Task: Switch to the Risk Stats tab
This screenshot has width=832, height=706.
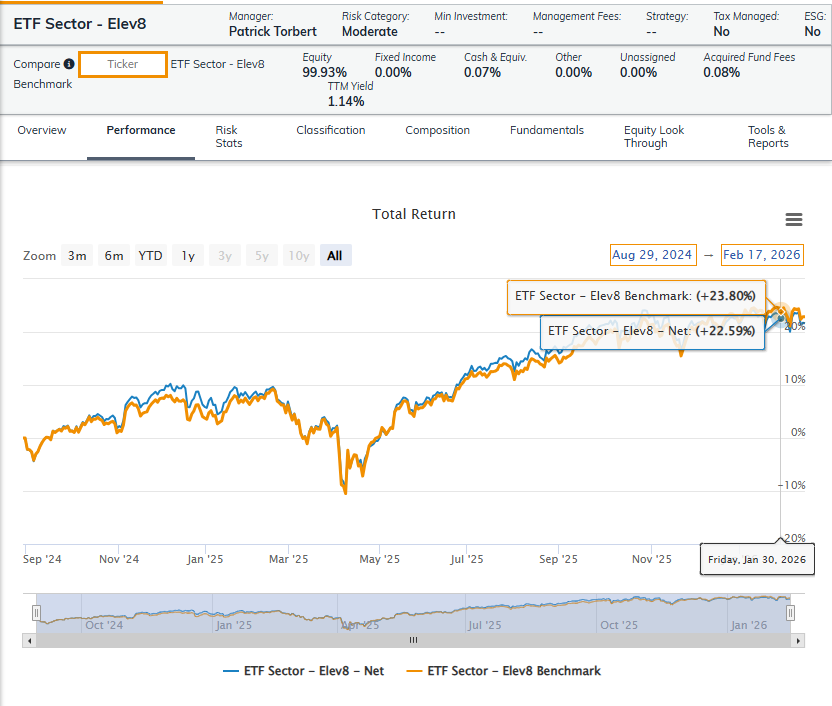Action: 228,136
